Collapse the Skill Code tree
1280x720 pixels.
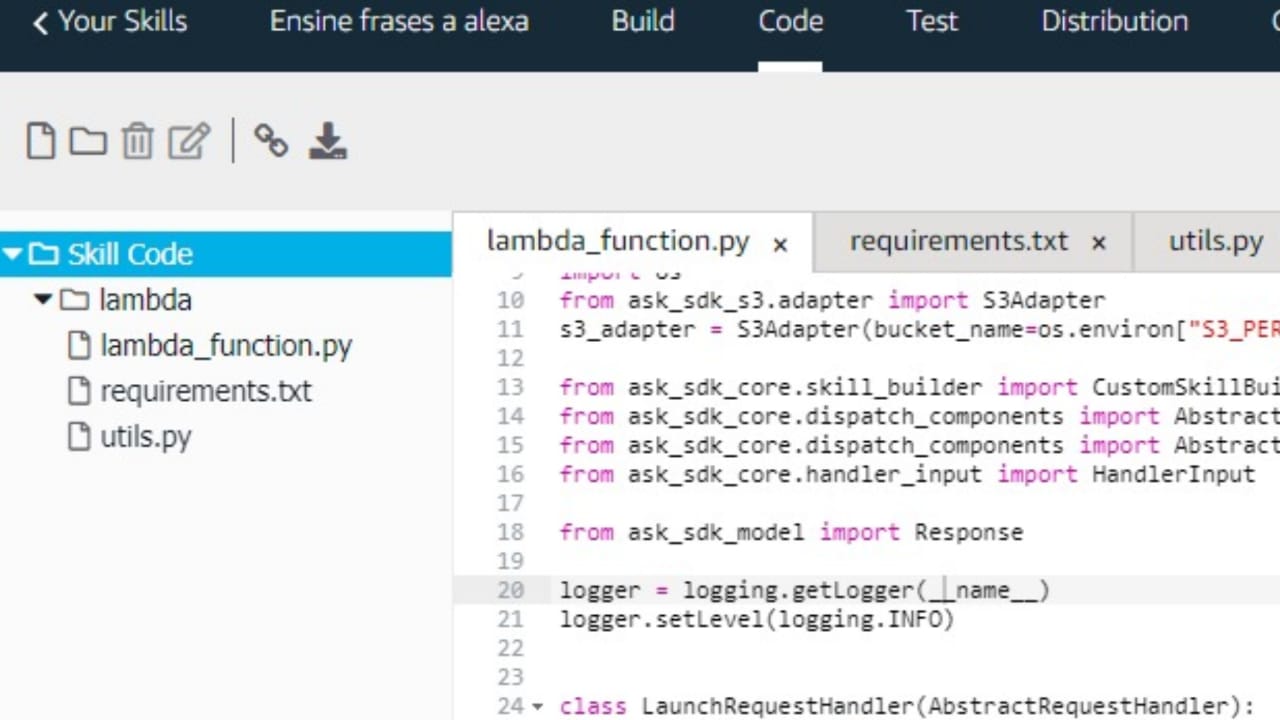13,254
